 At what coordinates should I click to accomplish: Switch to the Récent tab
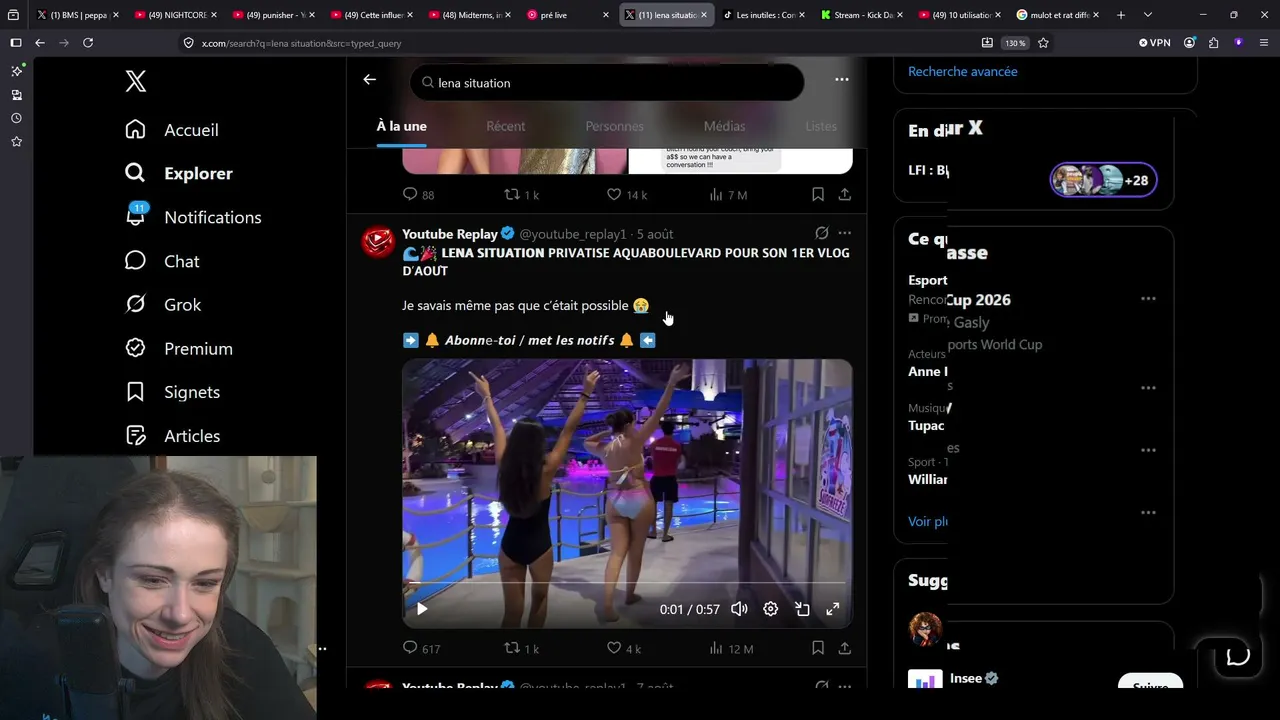tap(506, 126)
